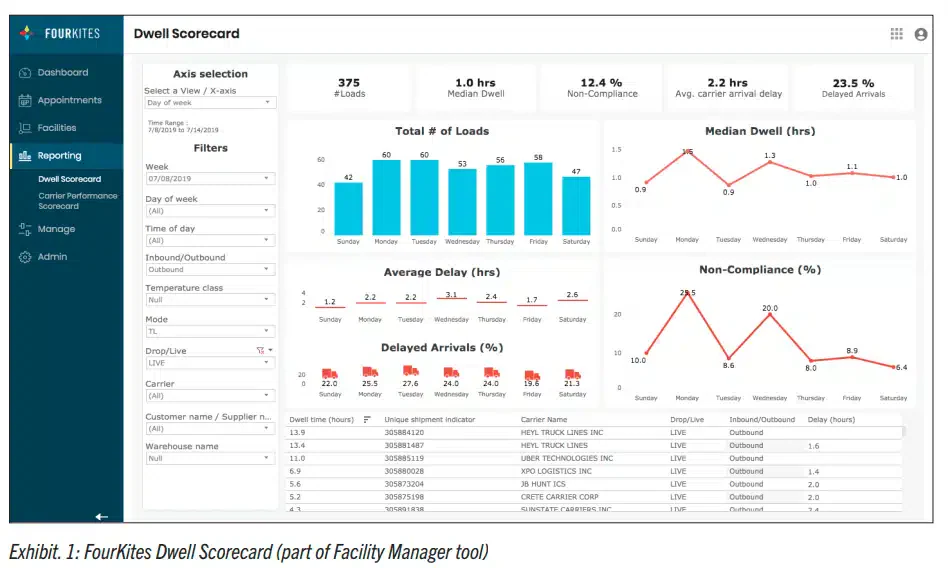Open the Select a View / X-axis dropdown
The width and height of the screenshot is (948, 568).
[210, 103]
